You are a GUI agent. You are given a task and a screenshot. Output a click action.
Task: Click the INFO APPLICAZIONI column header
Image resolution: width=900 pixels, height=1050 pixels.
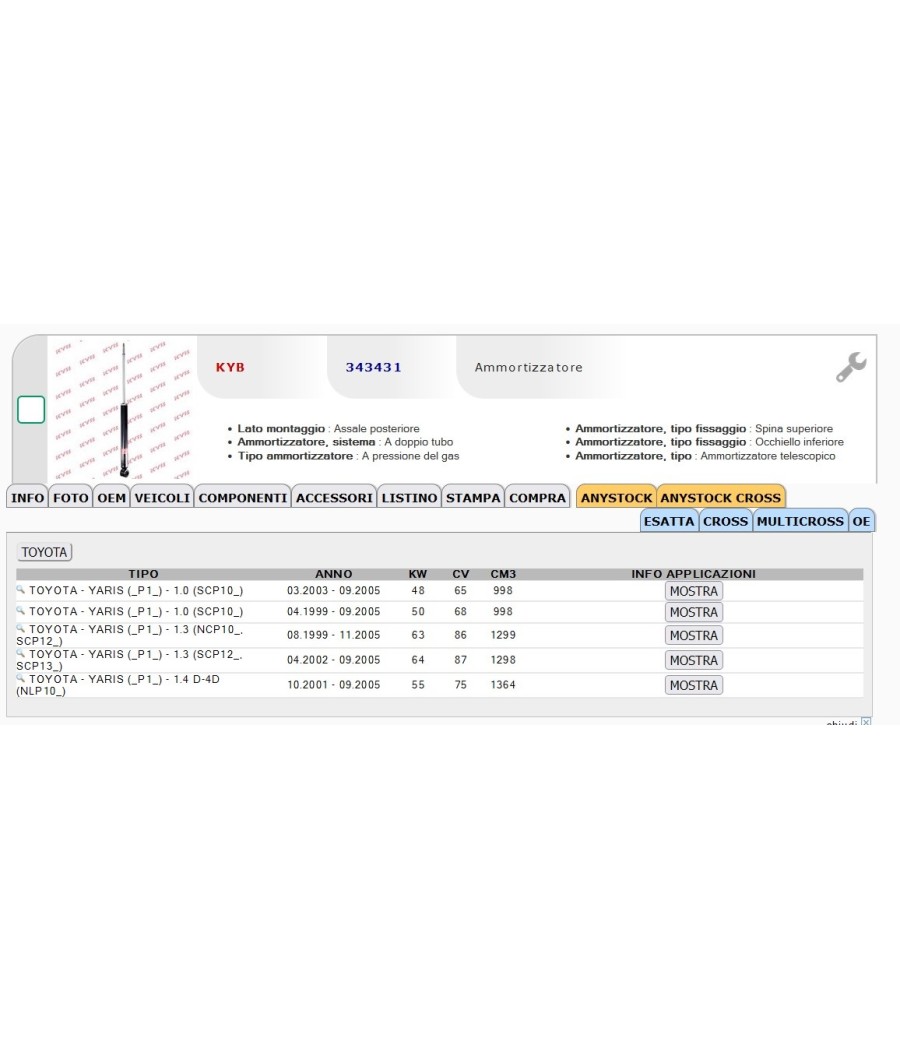click(693, 574)
